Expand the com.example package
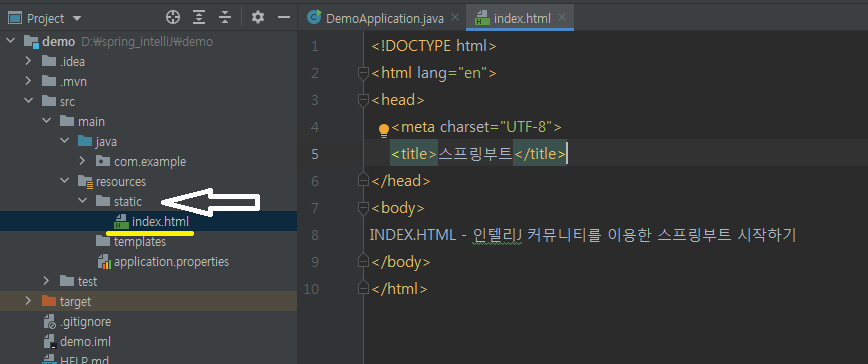This screenshot has width=868, height=364. (x=82, y=162)
